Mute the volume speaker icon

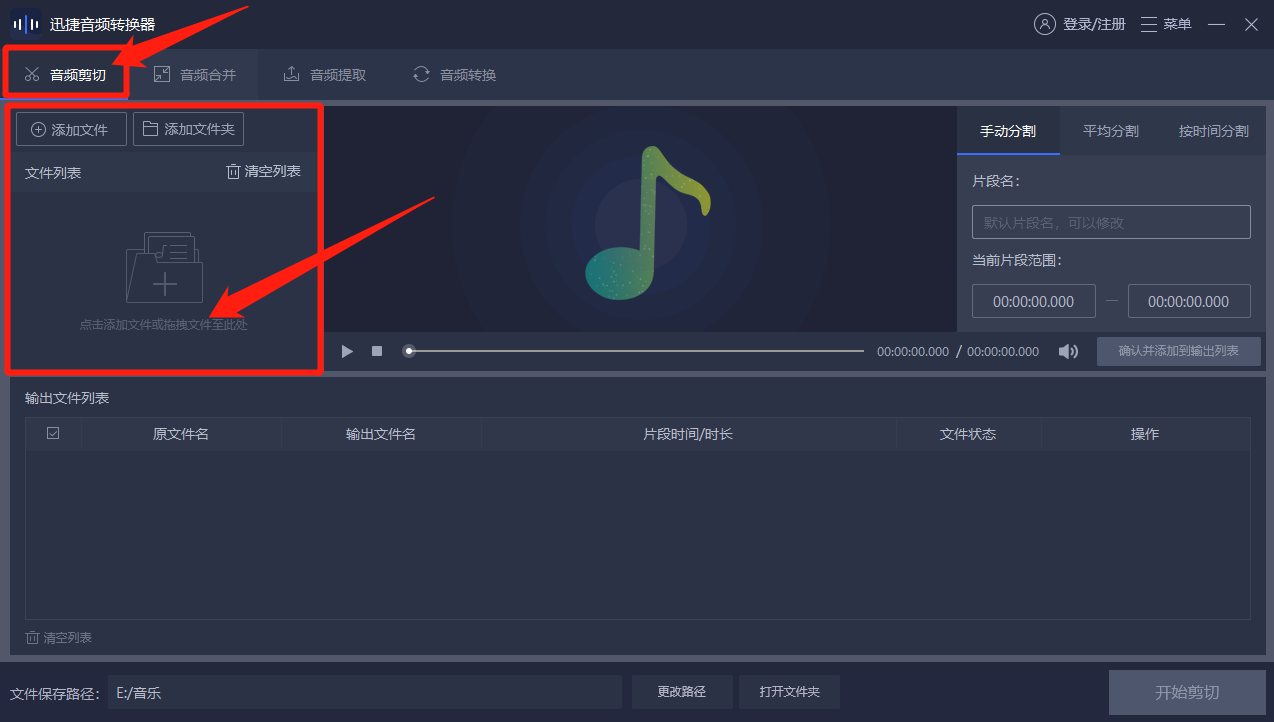[x=1068, y=351]
